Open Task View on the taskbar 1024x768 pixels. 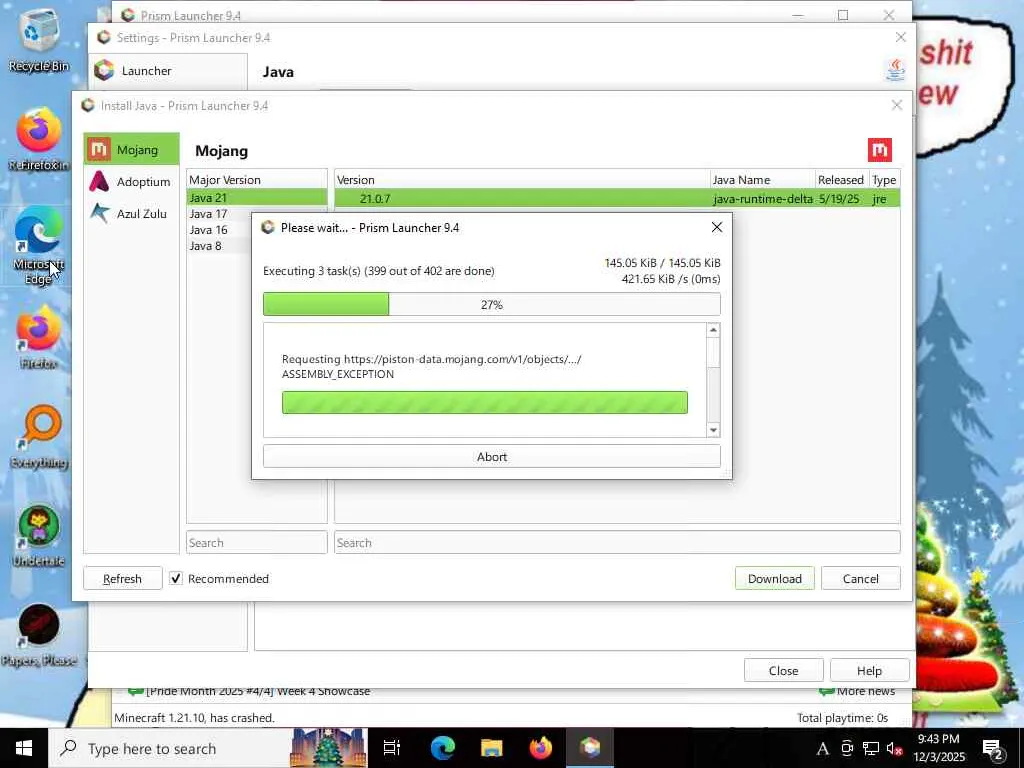[x=392, y=748]
